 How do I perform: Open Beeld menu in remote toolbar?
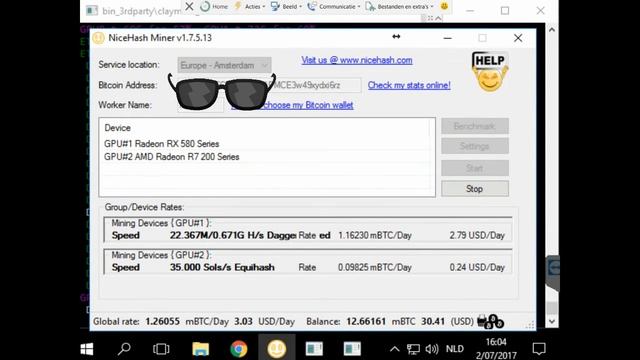click(x=286, y=6)
